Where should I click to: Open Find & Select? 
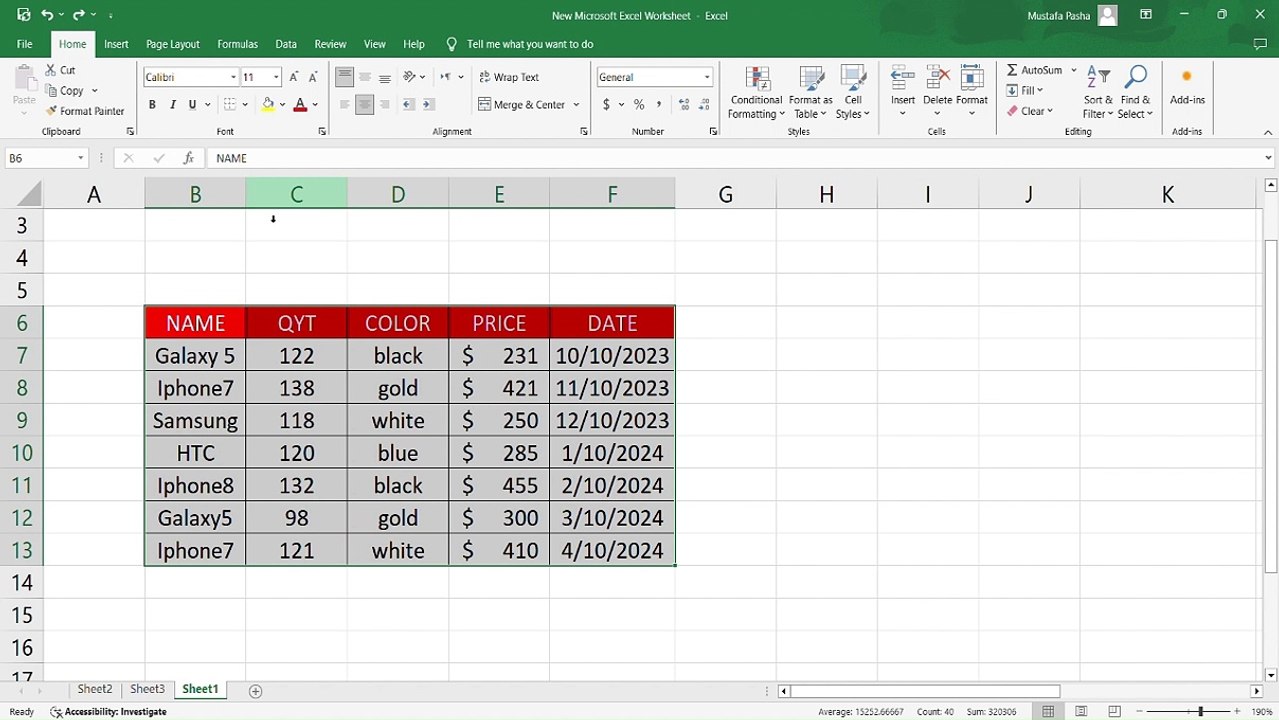click(x=1135, y=92)
